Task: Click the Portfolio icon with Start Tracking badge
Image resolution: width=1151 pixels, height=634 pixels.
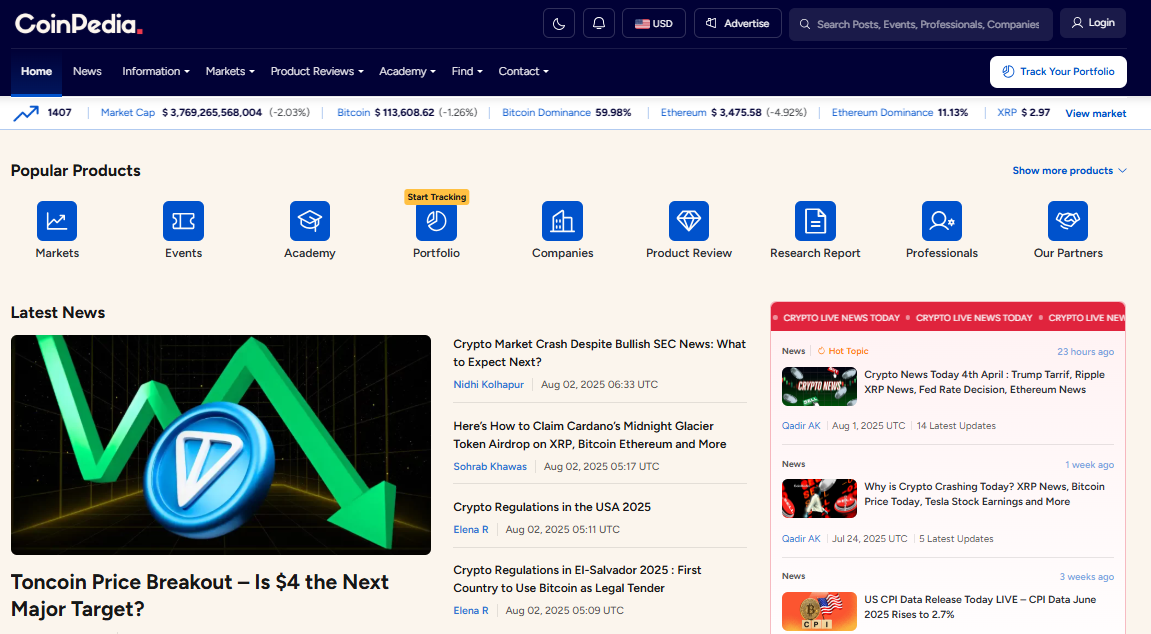Action: 436,221
